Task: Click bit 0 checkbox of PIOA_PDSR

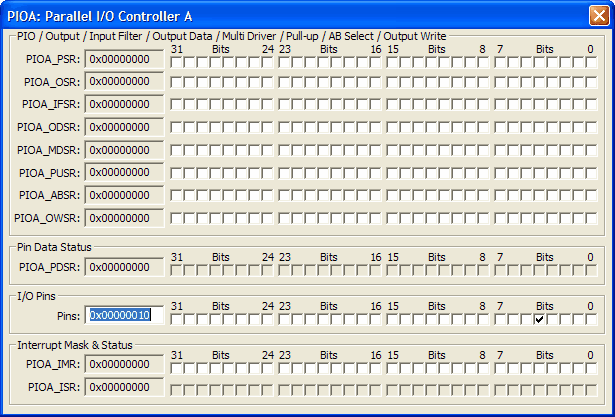Action: tap(591, 270)
